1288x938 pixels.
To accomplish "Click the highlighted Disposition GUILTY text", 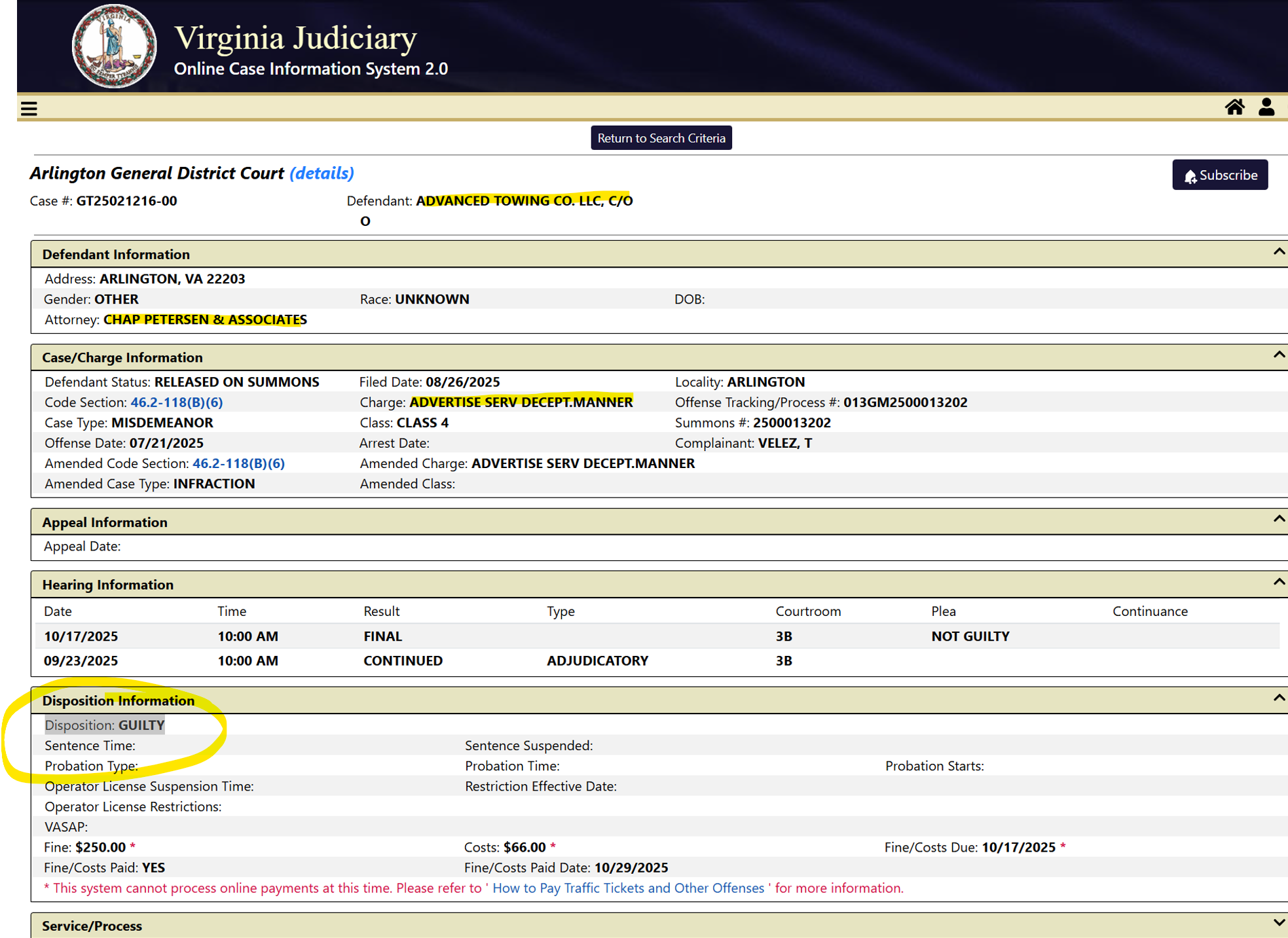I will coord(105,725).
